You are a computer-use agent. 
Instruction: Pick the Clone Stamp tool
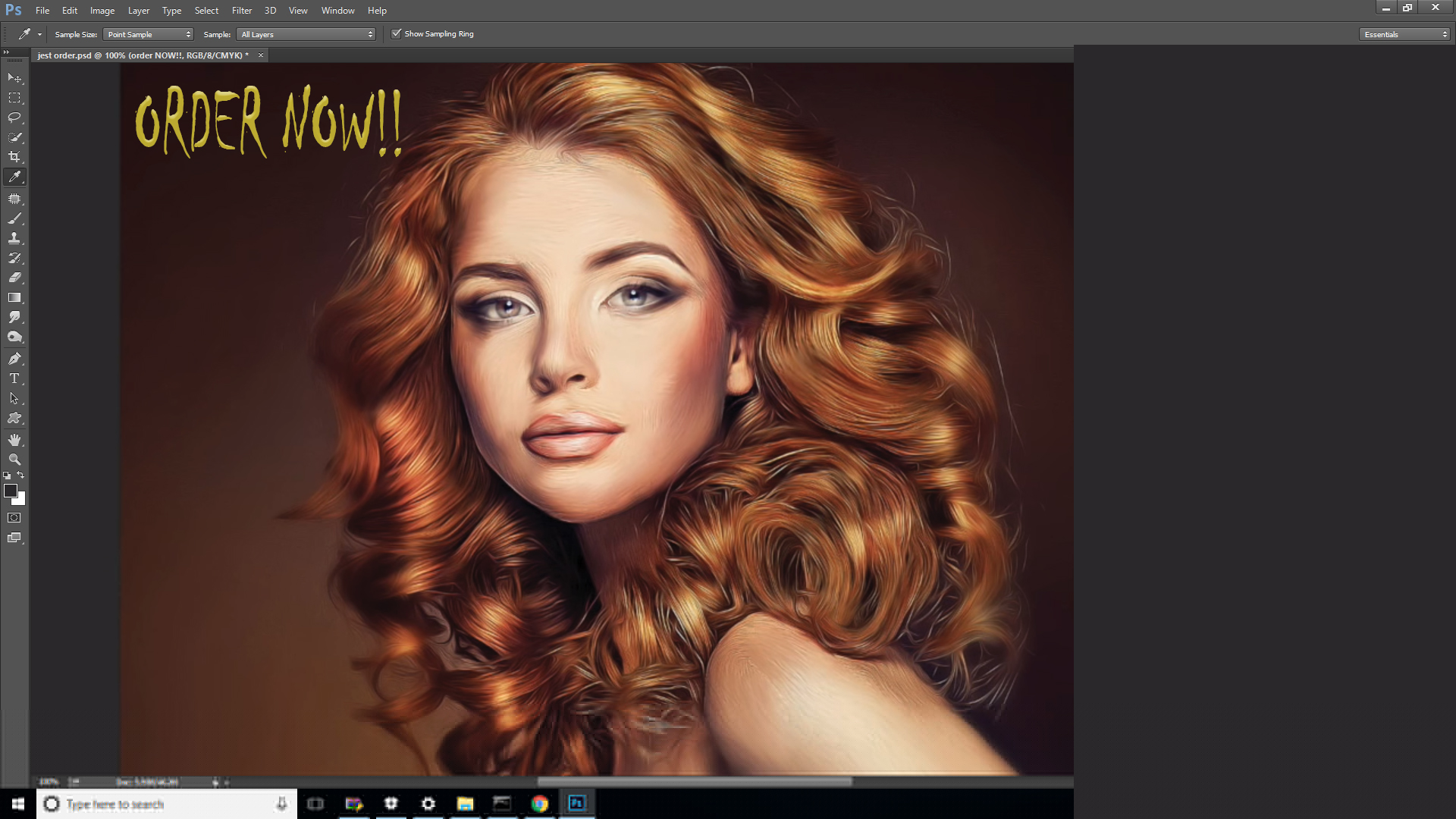(14, 237)
